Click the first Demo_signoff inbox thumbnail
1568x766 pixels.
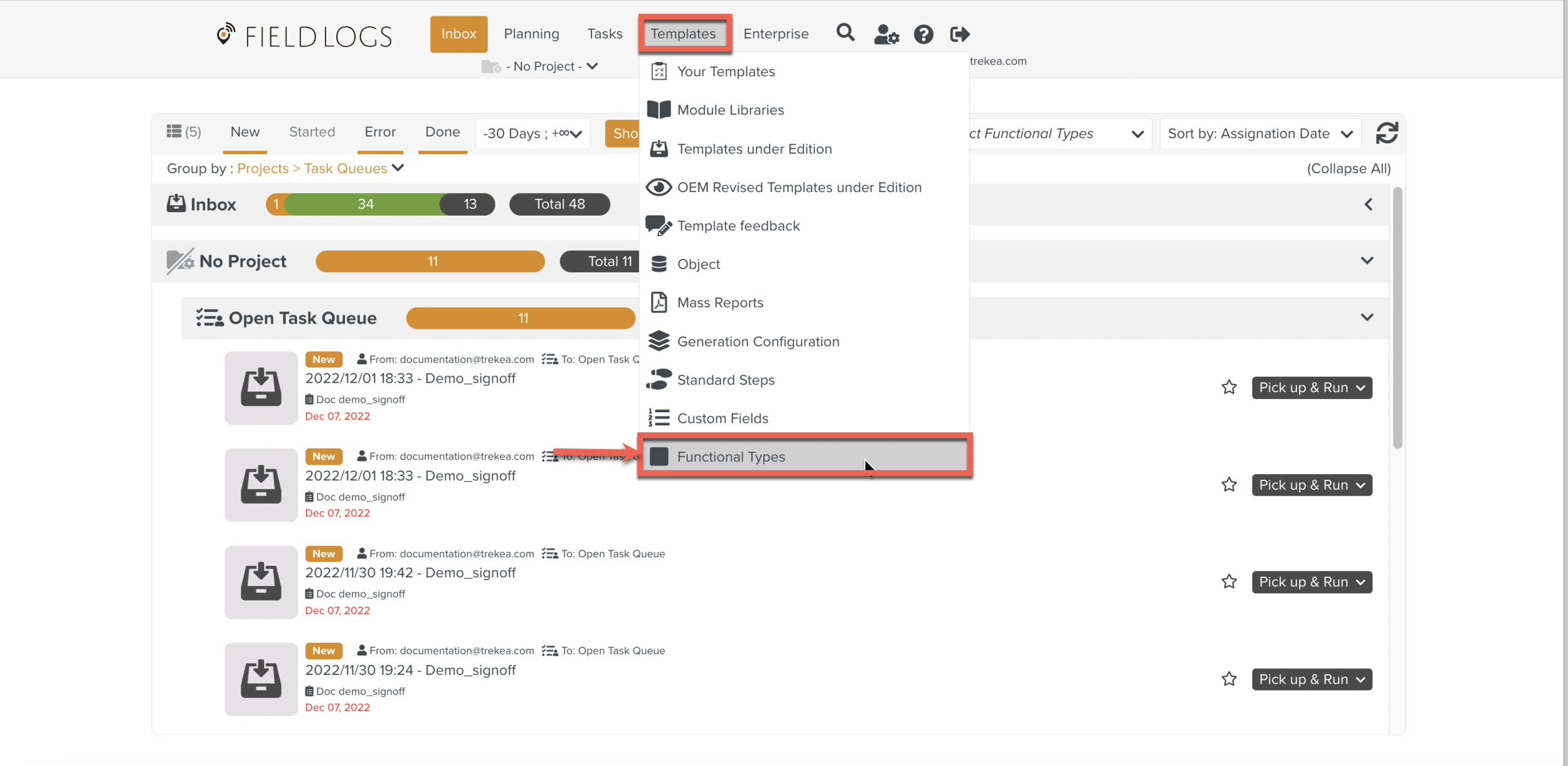point(261,388)
